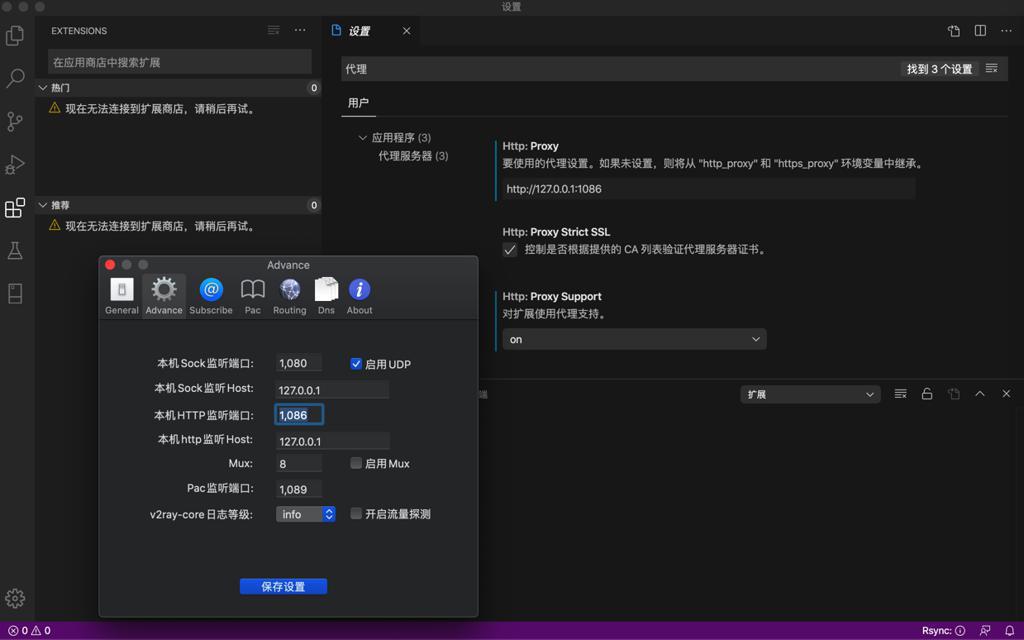Select the Advance gear tab
The height and width of the screenshot is (640, 1024).
164,296
